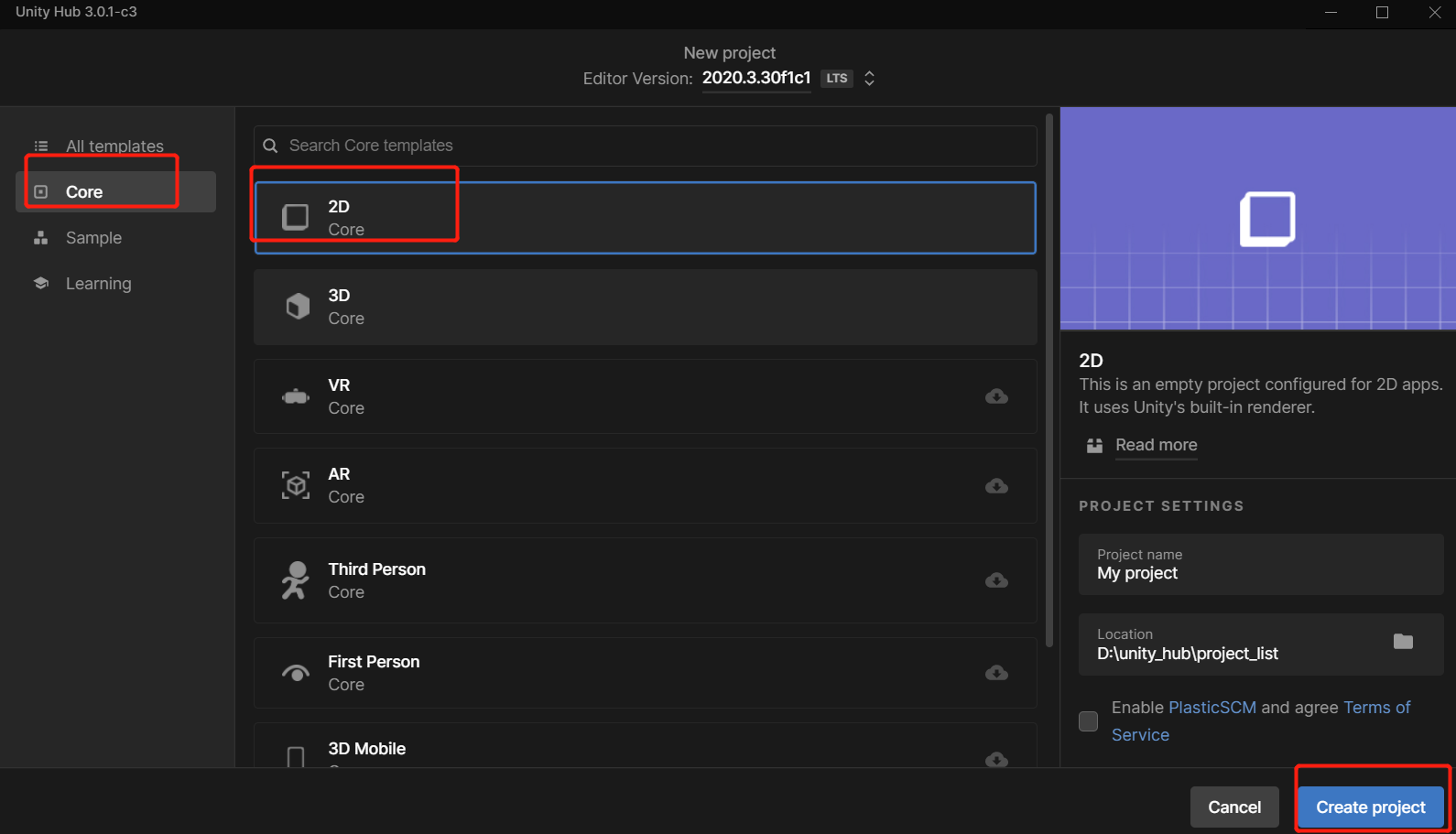Select the Third Person template
1456x834 pixels.
(x=645, y=580)
